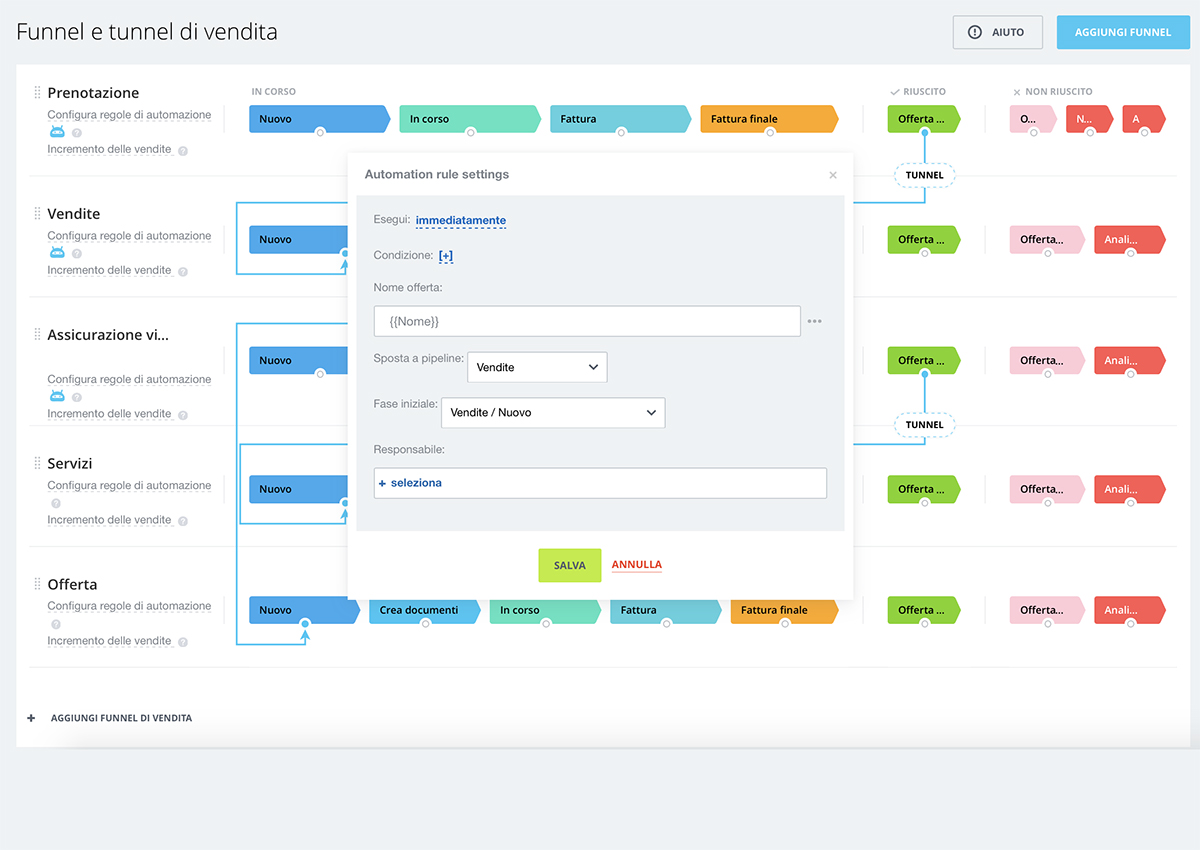Open Servizi 'Configura regole di automazione' link
The image size is (1200, 850).
pos(129,485)
